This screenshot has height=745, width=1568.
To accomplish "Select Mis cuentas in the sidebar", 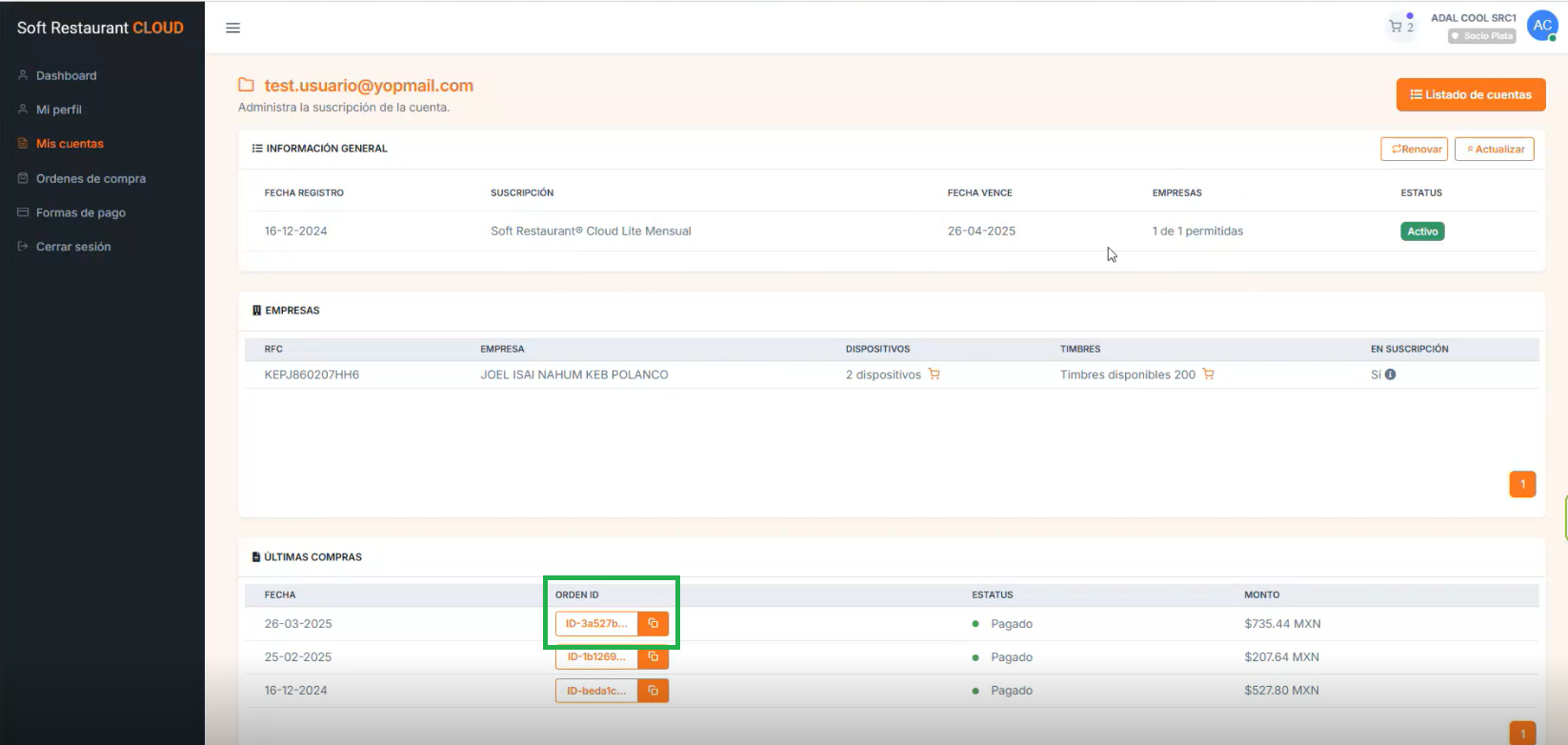I will point(70,144).
